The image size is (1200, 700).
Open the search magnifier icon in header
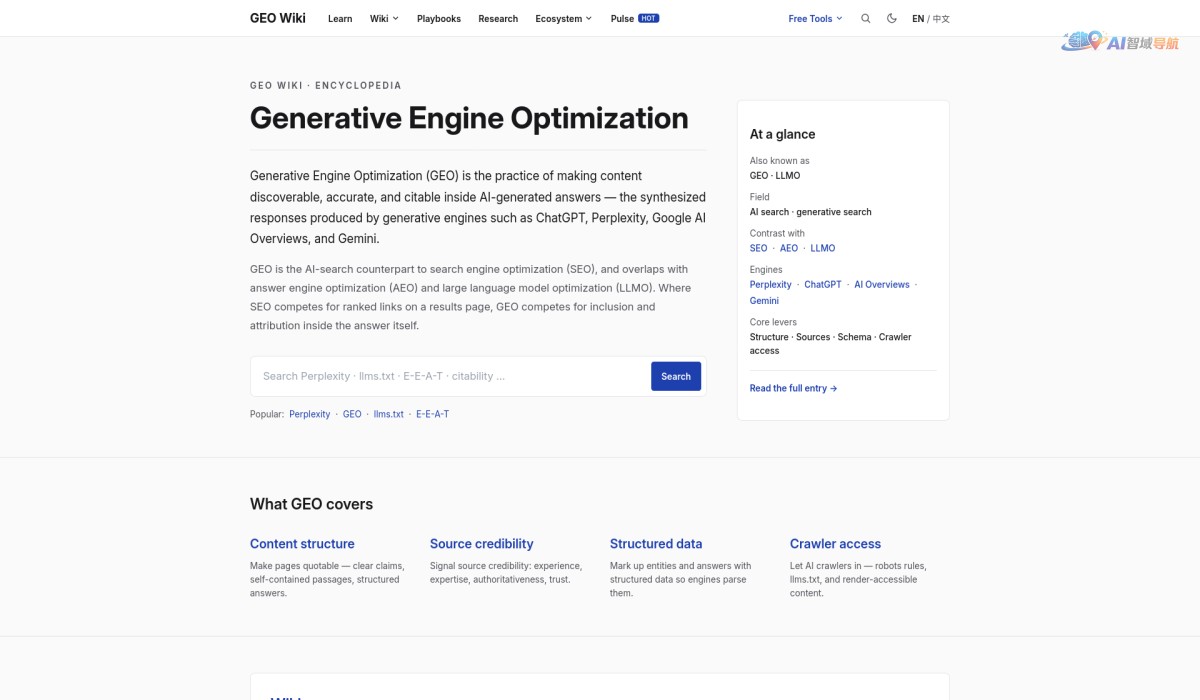tap(866, 18)
